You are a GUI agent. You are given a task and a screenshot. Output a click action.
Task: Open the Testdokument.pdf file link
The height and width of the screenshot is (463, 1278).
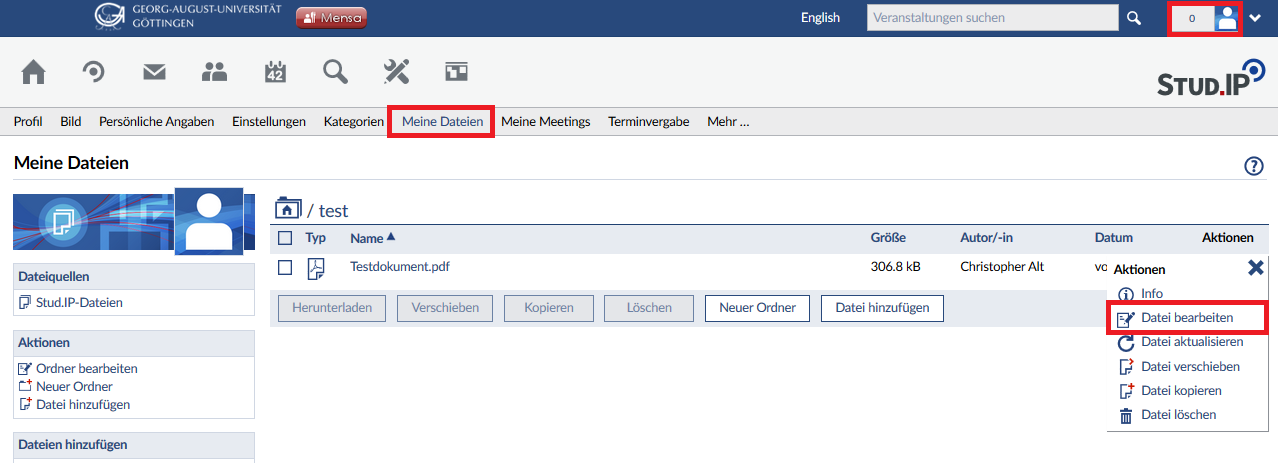tap(398, 267)
